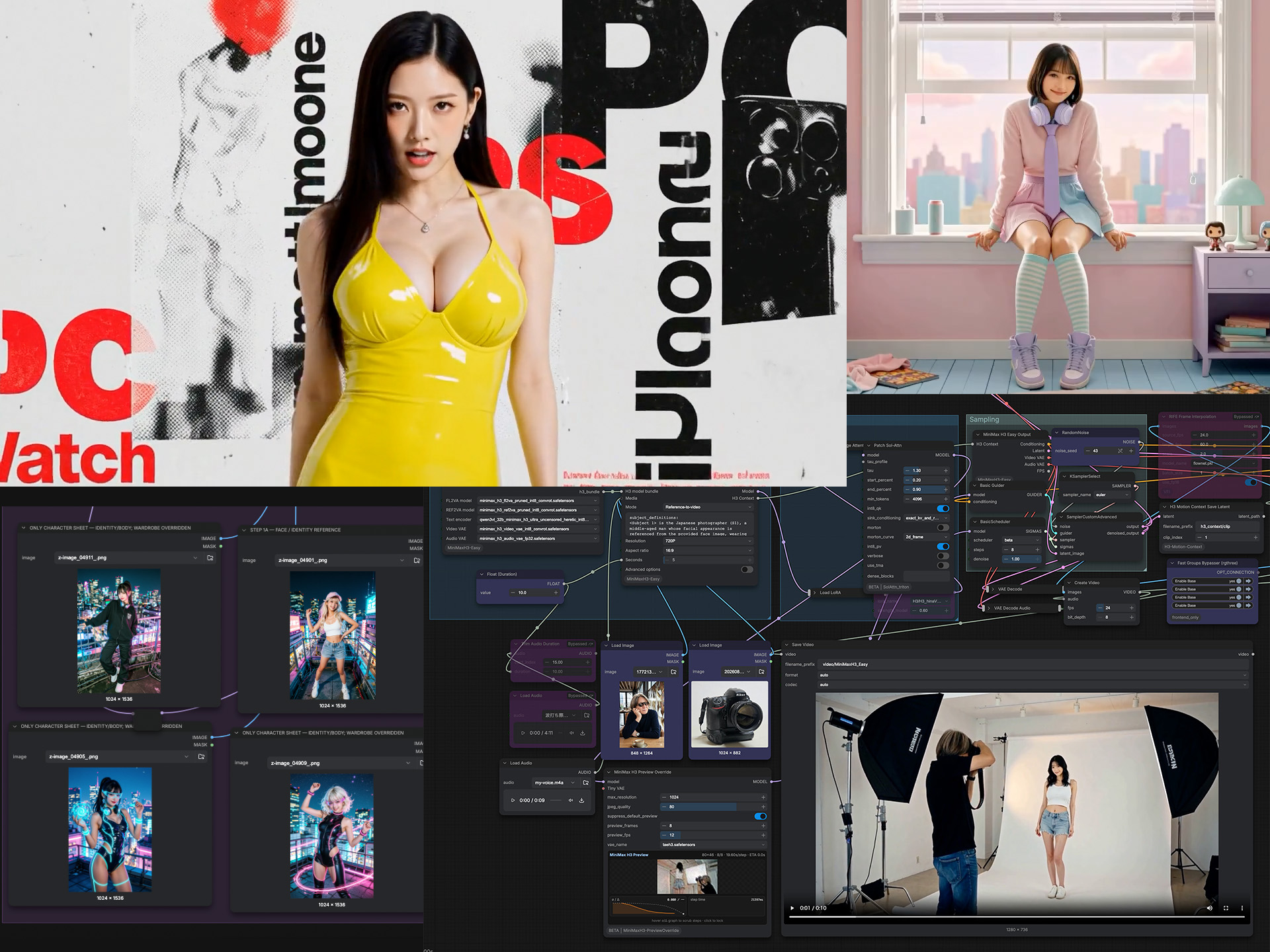Viewport: 1270px width, 952px height.
Task: Disable suppress_default_preview toggle
Action: coord(761,816)
